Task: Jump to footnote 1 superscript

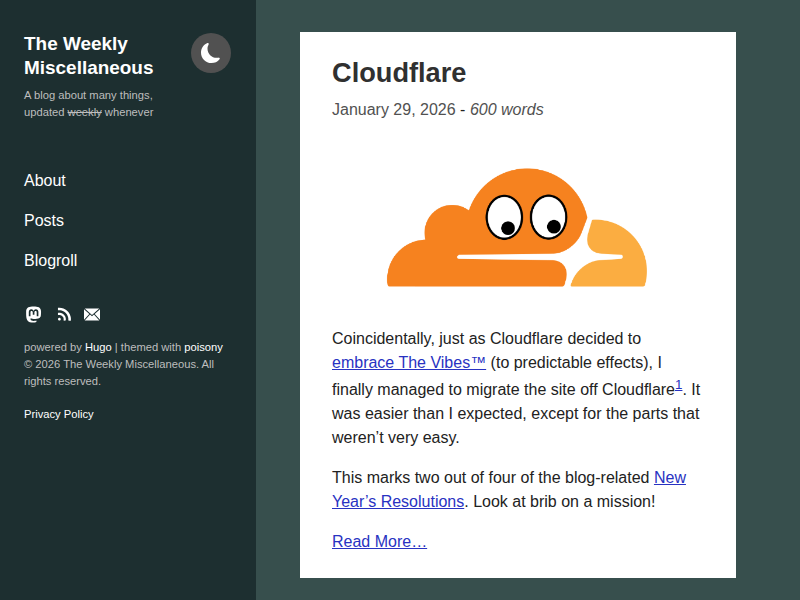Action: (x=679, y=385)
